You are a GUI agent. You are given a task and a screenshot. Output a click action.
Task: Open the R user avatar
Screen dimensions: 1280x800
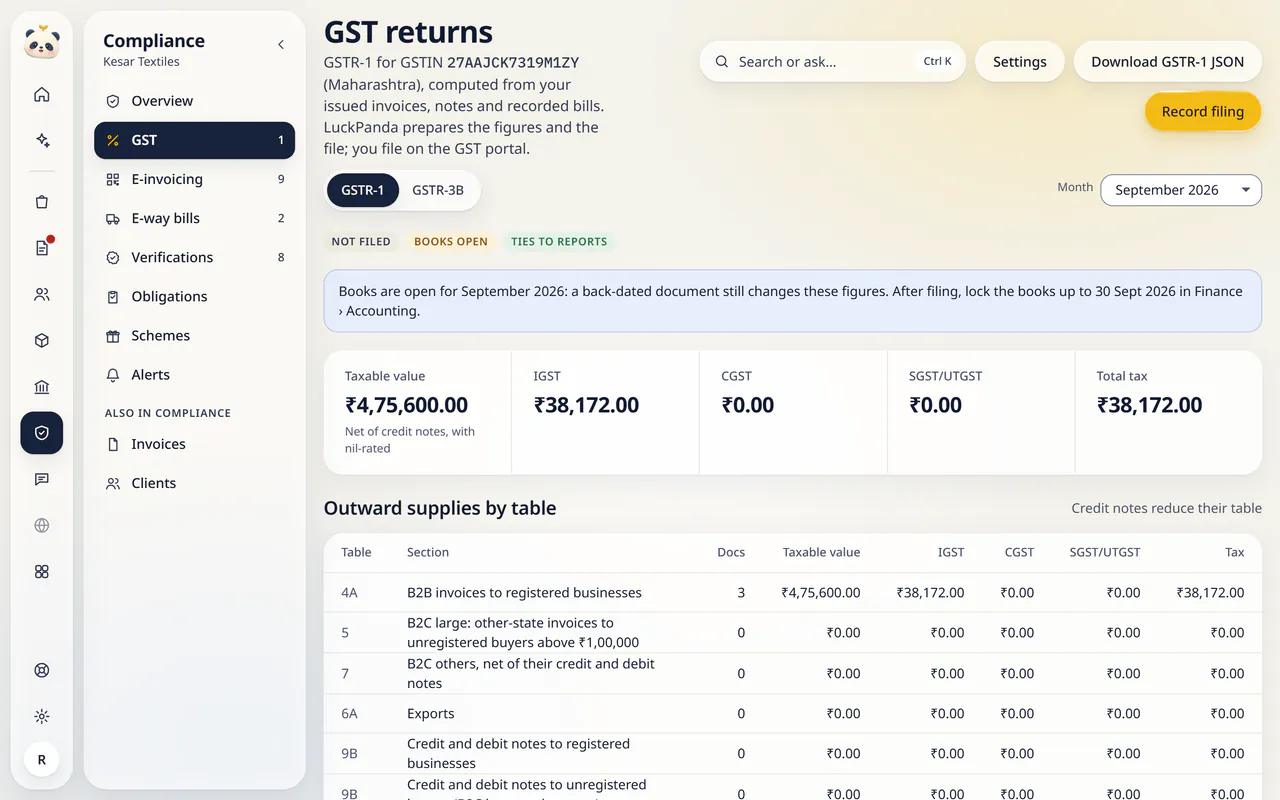pyautogui.click(x=42, y=760)
